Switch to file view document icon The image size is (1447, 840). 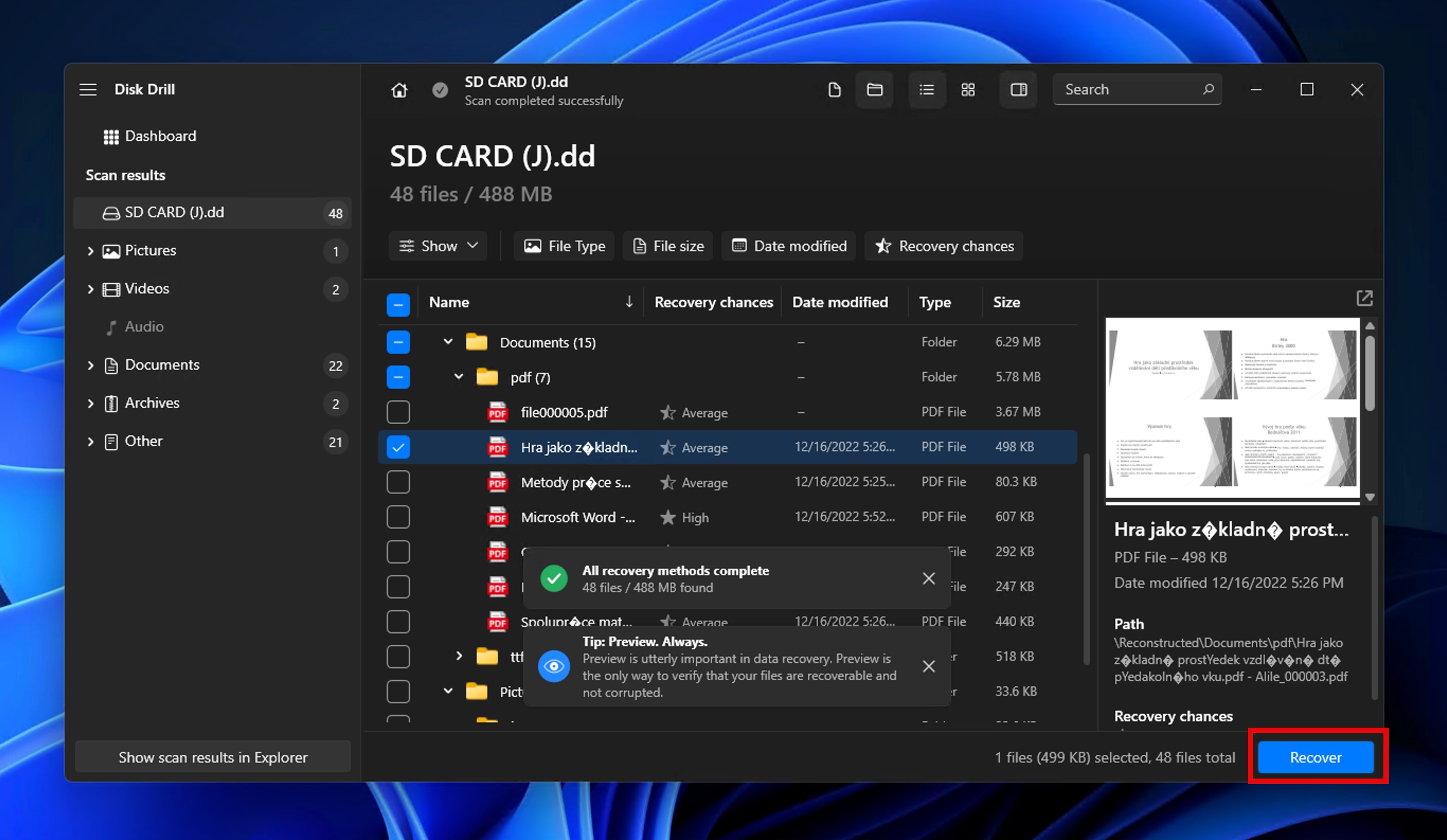(834, 90)
